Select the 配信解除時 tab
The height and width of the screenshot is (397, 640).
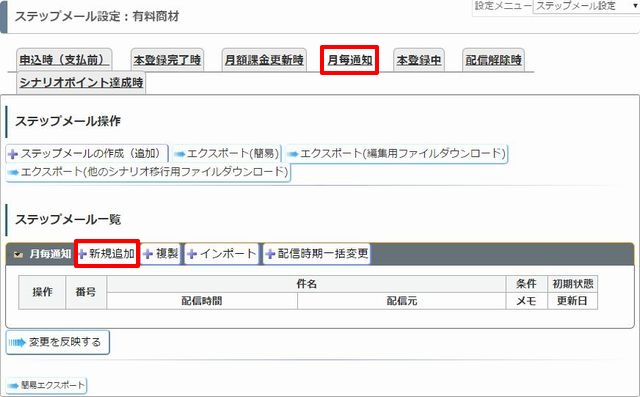[x=493, y=60]
